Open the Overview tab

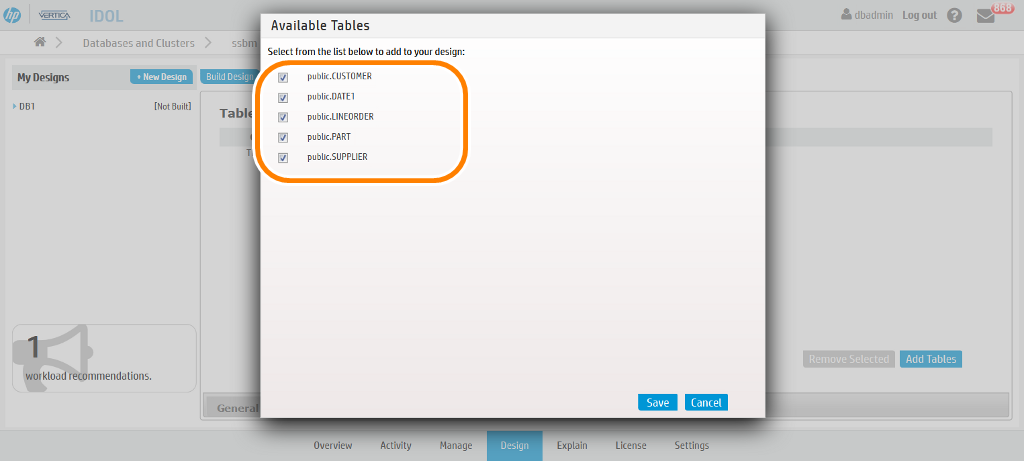pos(332,445)
